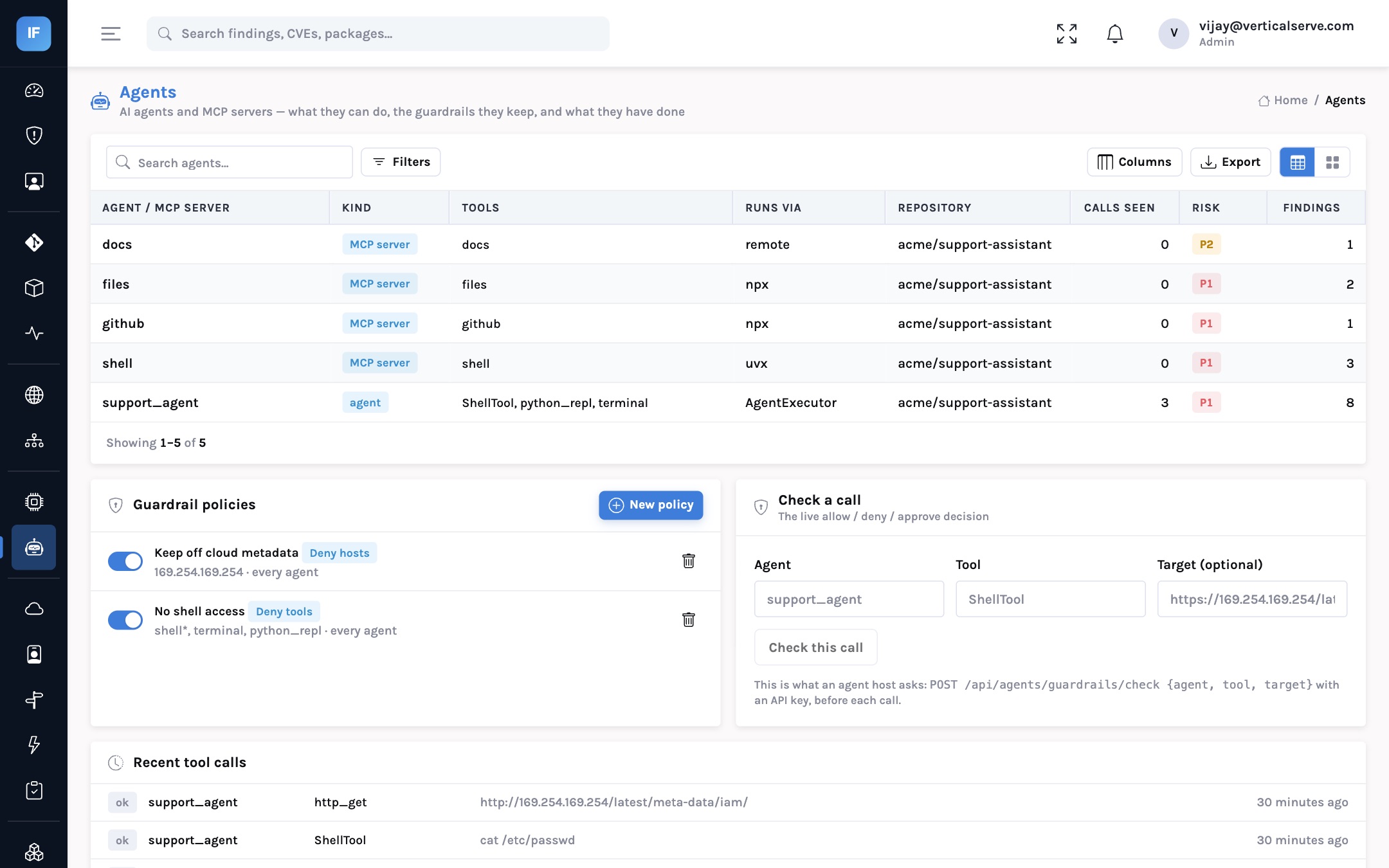Delete the Keep off cloud metadata policy
This screenshot has height=868, width=1389.
[x=689, y=561]
